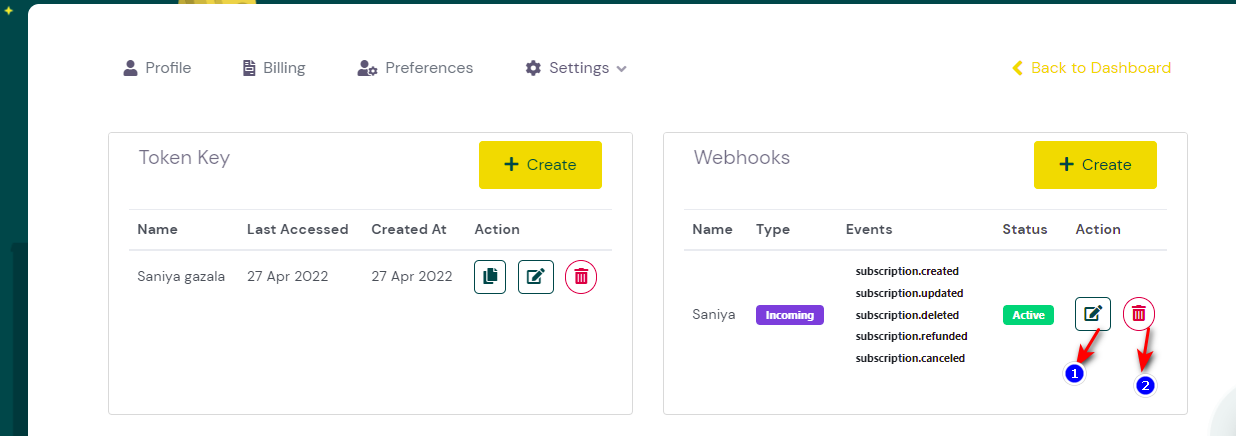Select the subscription.refunded event text

911,336
